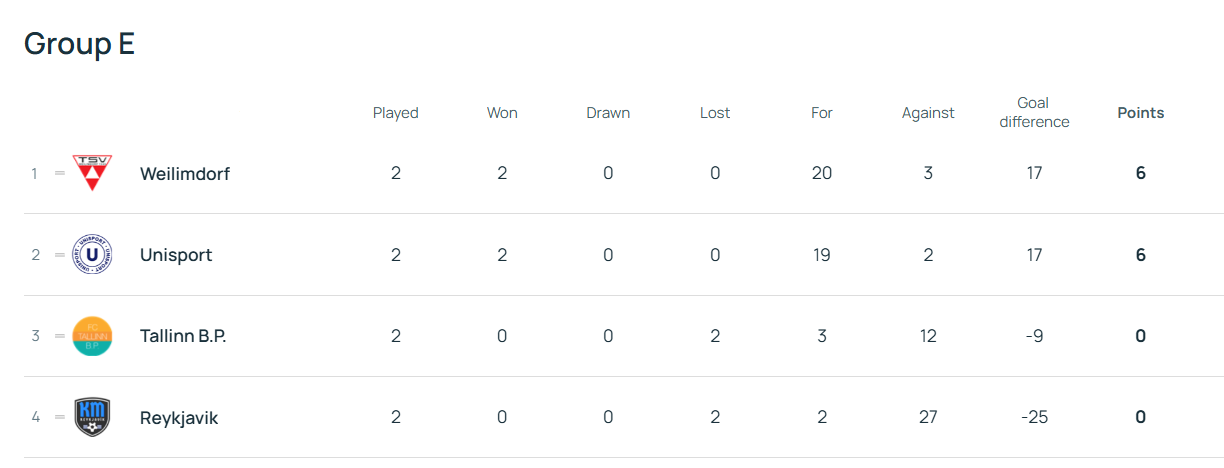Click Reykjavik's goal difference -25 cell
This screenshot has width=1224, height=468.
click(1034, 417)
